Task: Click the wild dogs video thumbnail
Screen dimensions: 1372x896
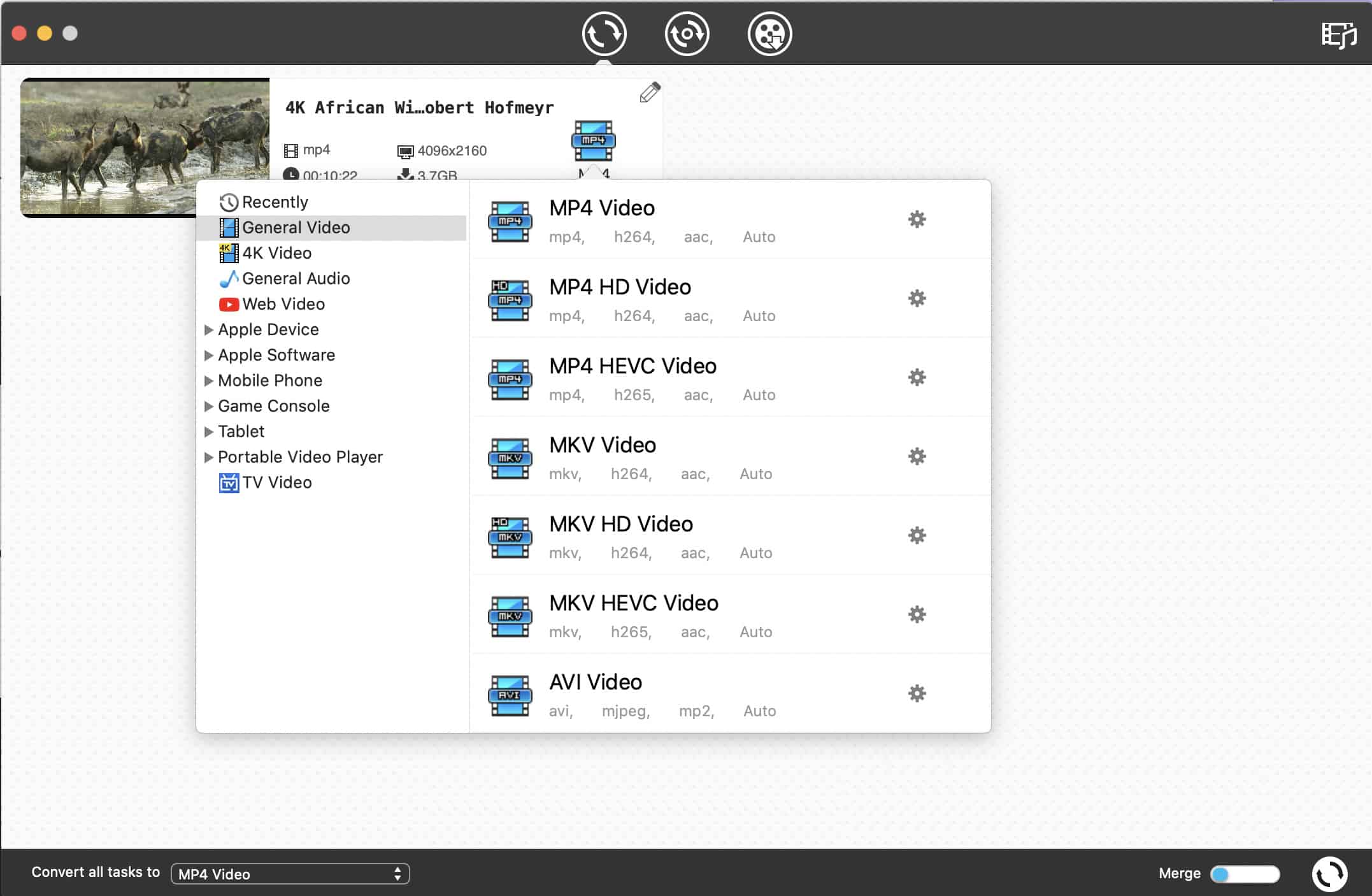Action: [x=145, y=147]
